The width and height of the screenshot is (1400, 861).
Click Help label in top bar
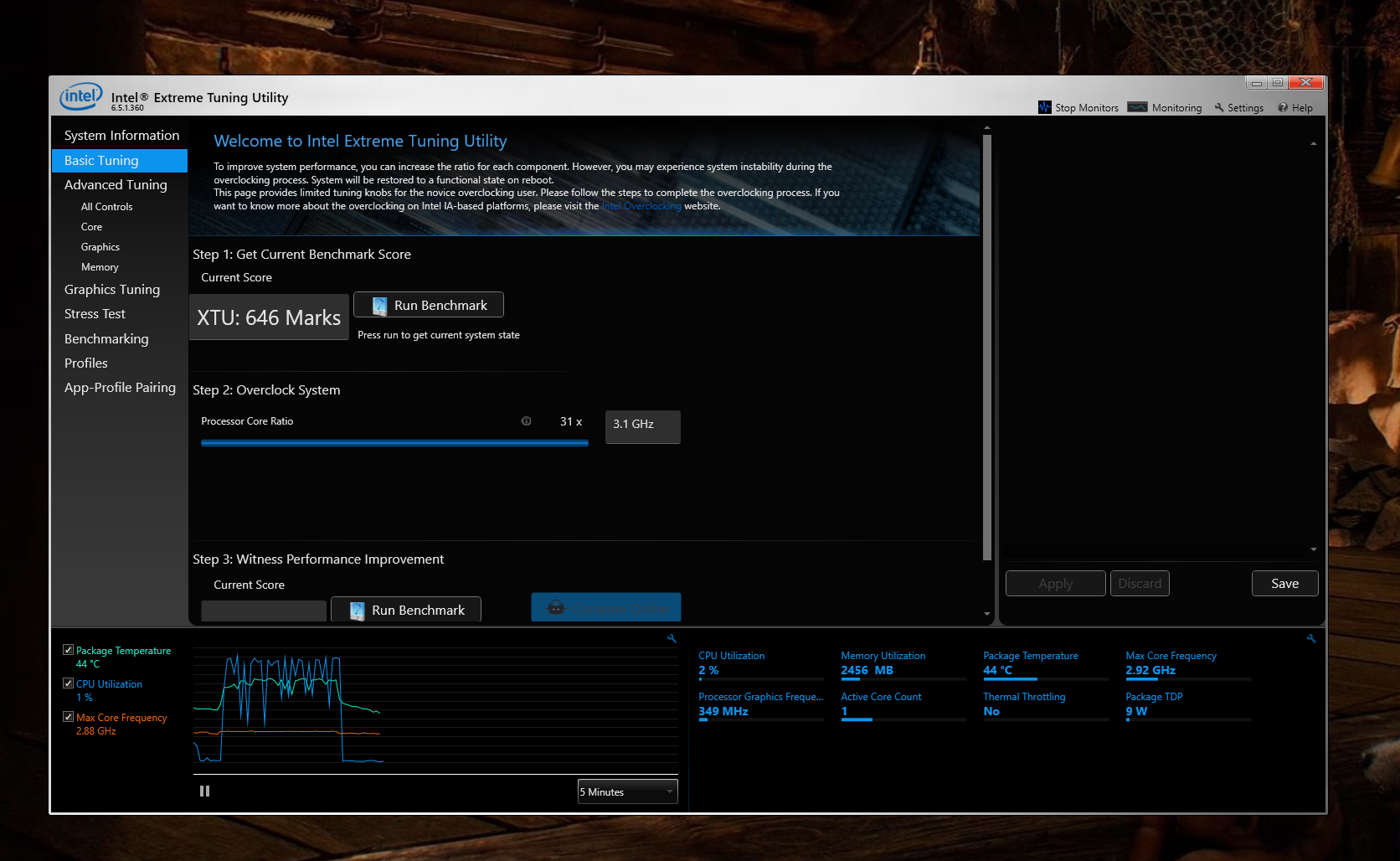tap(1302, 107)
